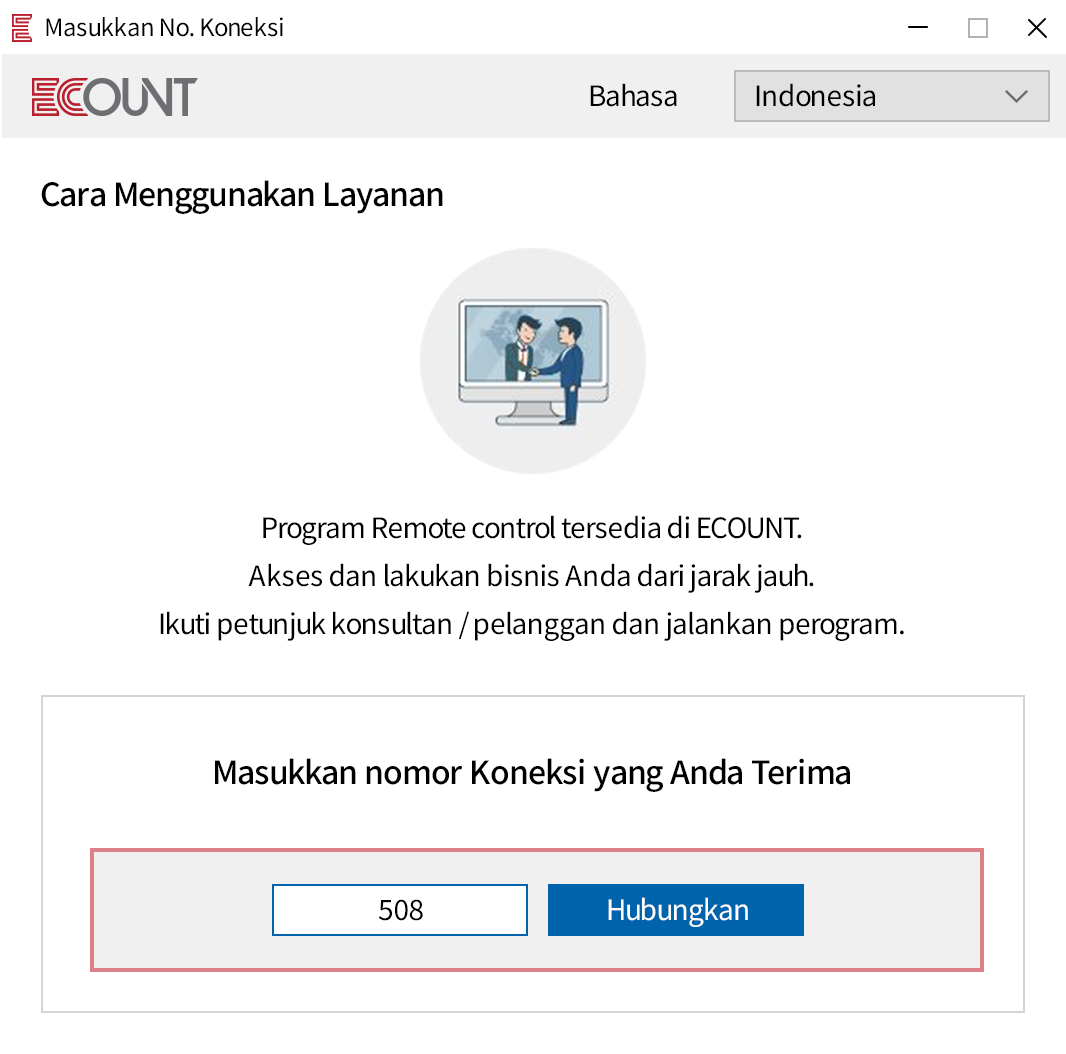1066x1054 pixels.
Task: Click the pink-bordered connection panel area
Action: click(x=180, y=910)
